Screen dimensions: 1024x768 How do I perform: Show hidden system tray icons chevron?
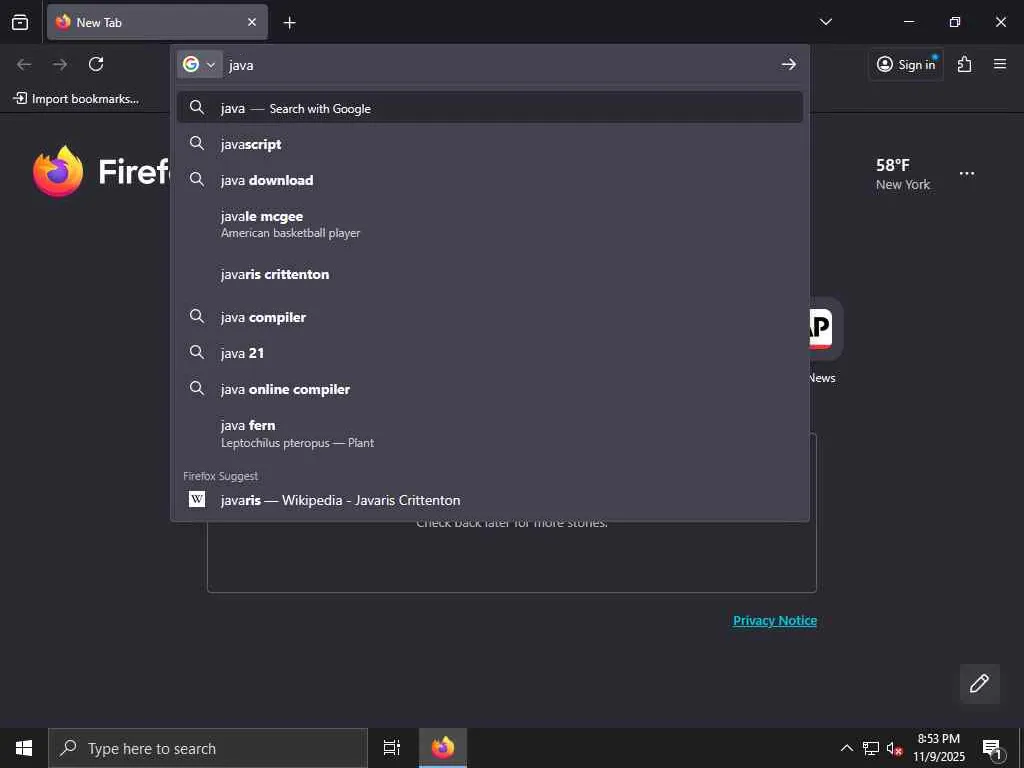click(846, 748)
